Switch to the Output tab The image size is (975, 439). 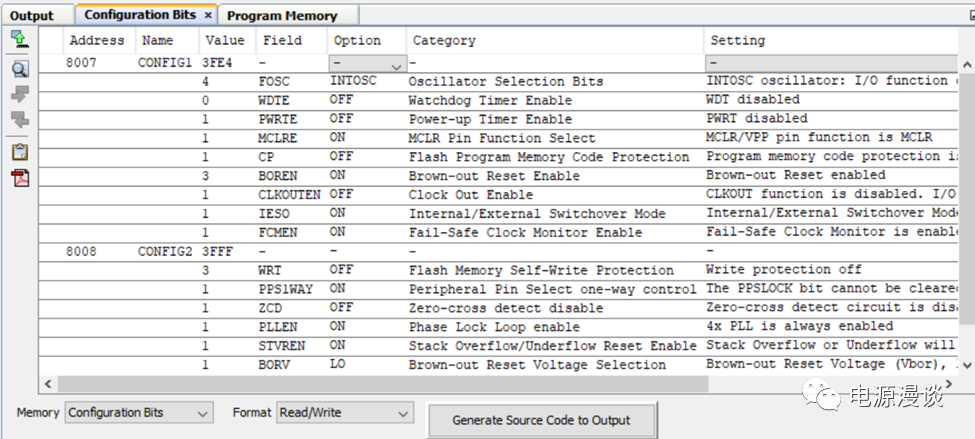pyautogui.click(x=32, y=15)
